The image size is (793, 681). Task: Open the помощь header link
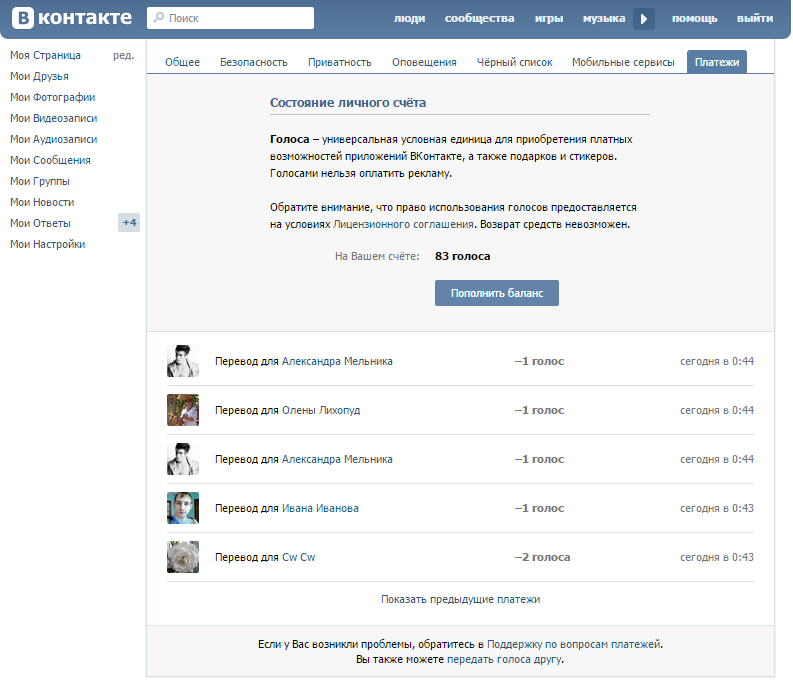(x=694, y=18)
